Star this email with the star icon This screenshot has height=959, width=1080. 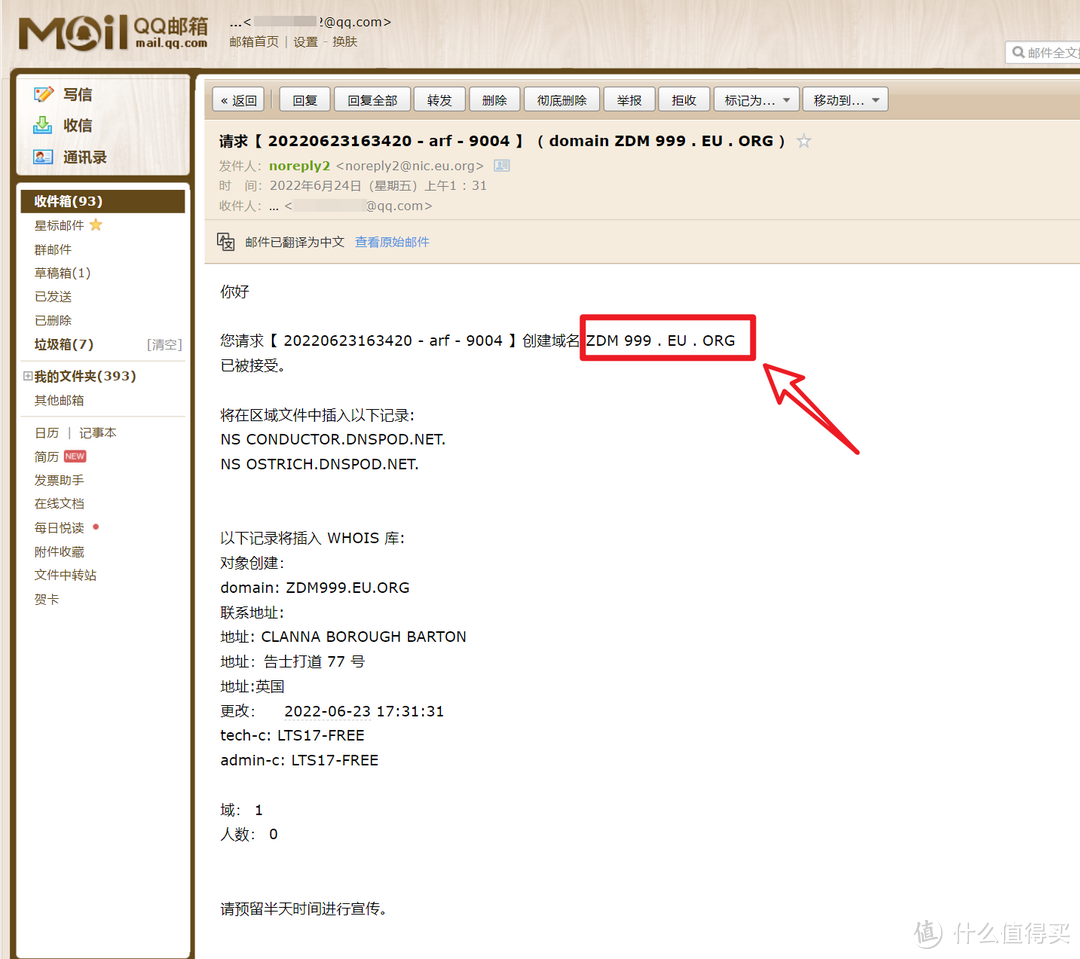pos(803,141)
